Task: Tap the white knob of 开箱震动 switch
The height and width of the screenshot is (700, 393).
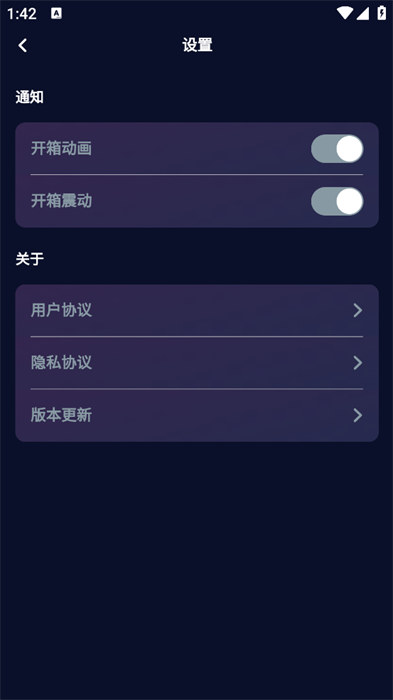Action: pos(349,201)
